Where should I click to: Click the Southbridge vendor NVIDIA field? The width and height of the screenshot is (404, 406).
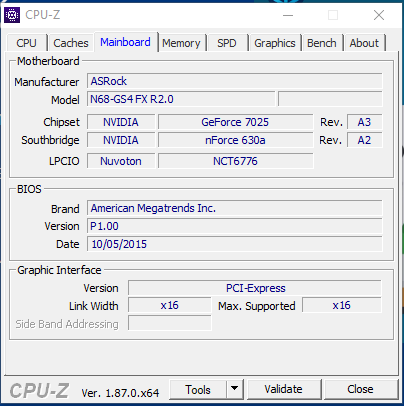121,140
